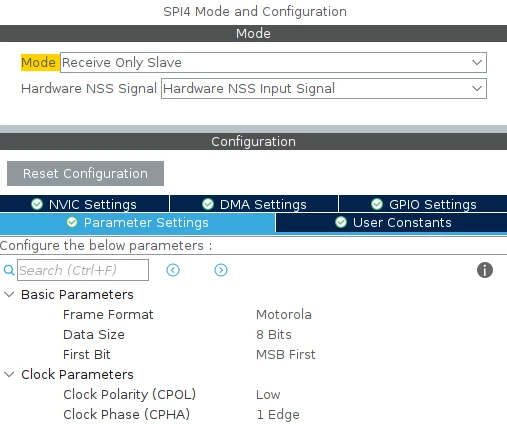Click the highlighted Mode label
Viewport: 507px width, 424px height.
(x=40, y=62)
